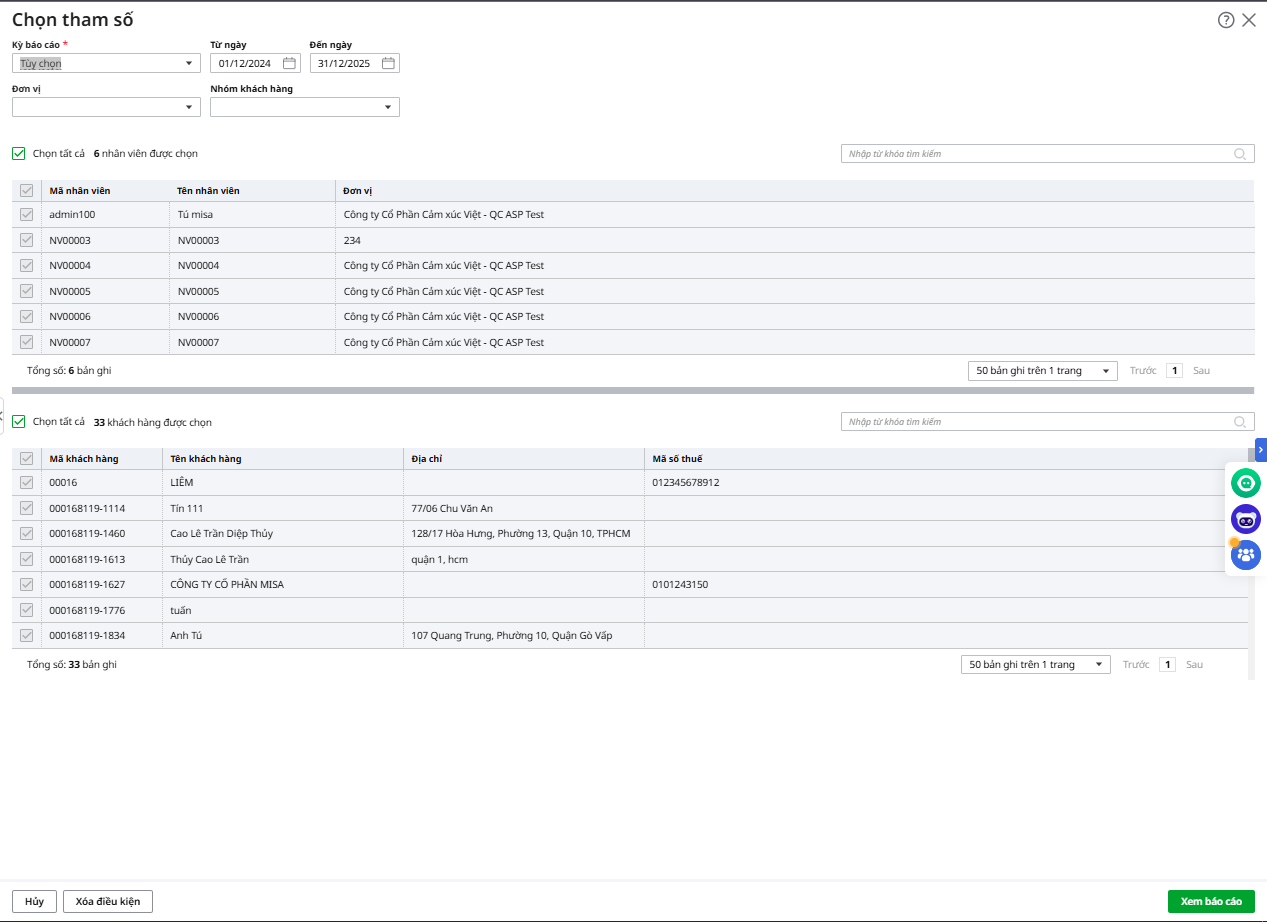Open calendar picker for Từ ngày

(289, 63)
